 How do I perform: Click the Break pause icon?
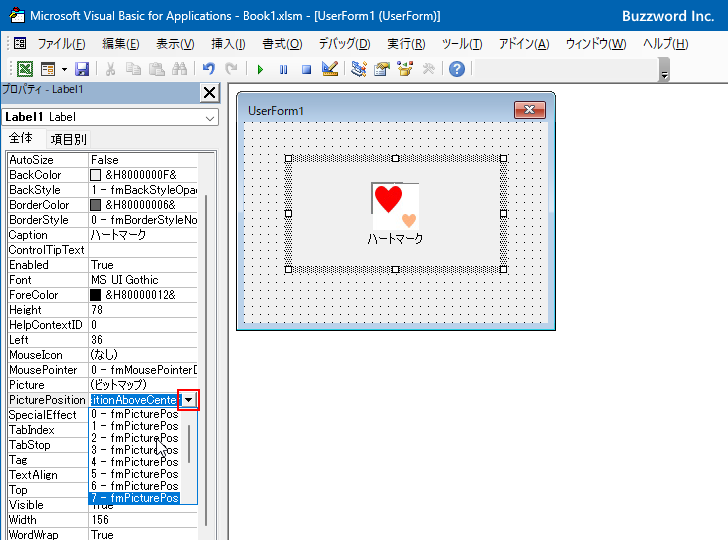pyautogui.click(x=283, y=70)
